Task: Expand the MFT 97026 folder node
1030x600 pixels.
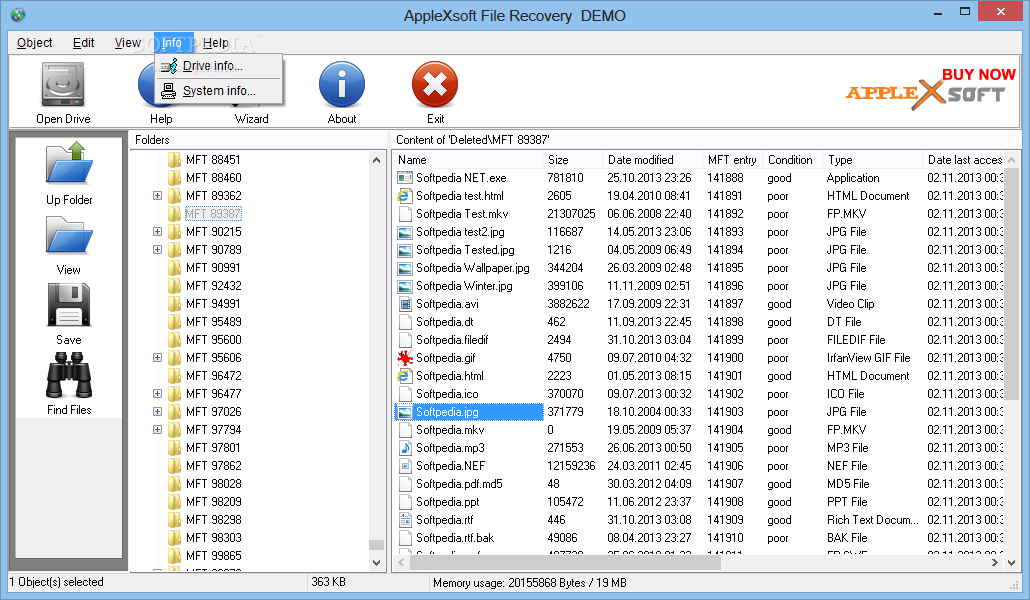Action: (157, 412)
